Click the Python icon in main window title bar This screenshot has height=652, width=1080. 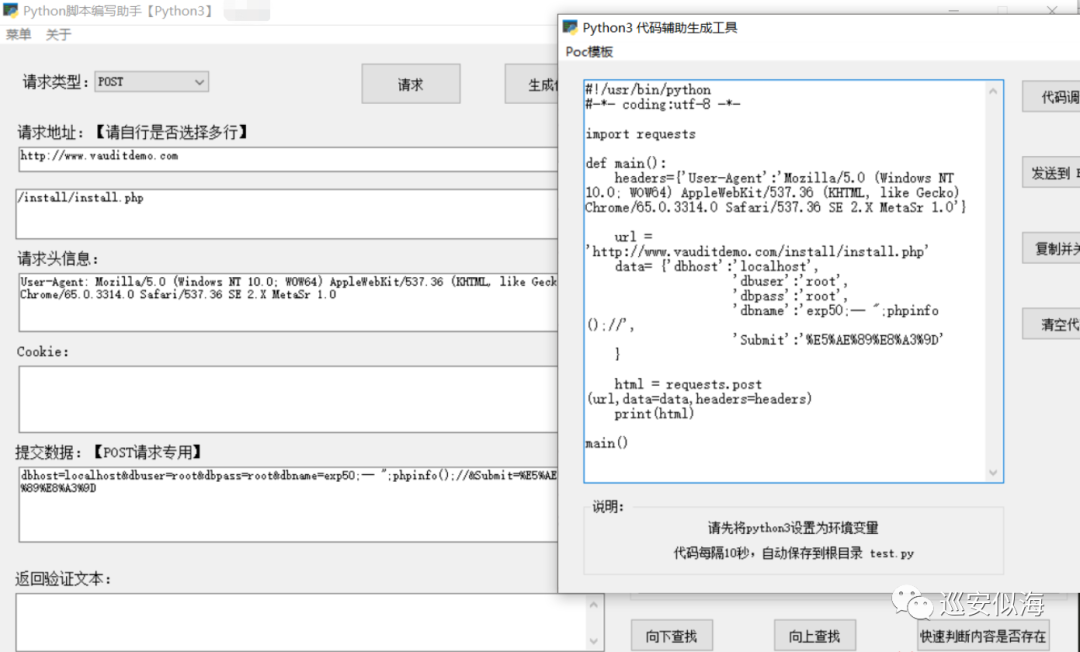click(10, 10)
